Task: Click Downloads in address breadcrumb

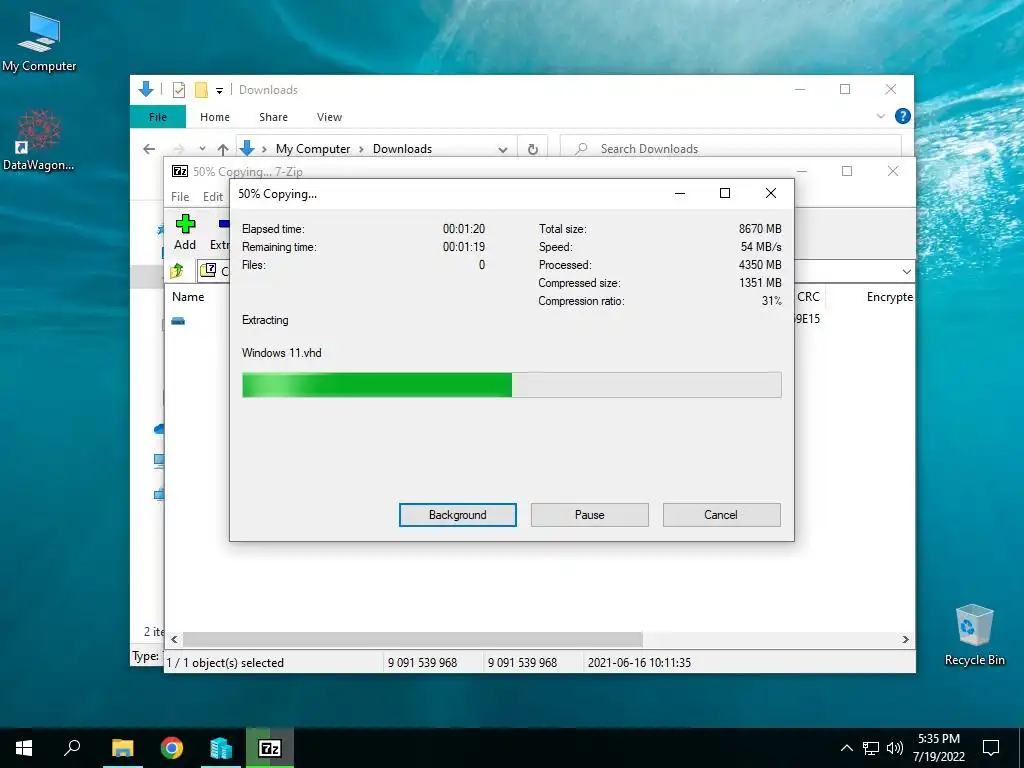Action: click(x=402, y=149)
